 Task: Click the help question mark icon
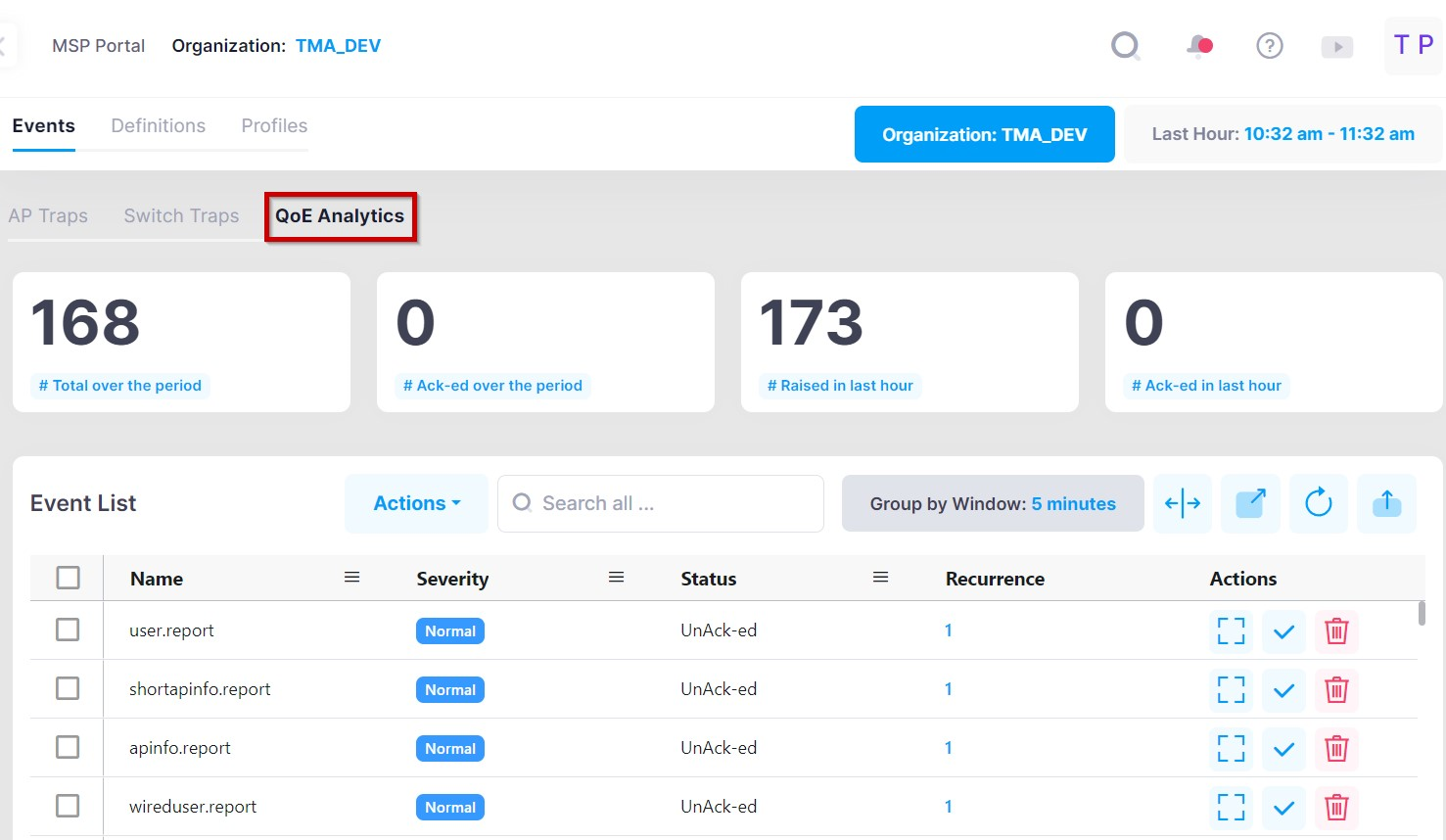coord(1269,46)
